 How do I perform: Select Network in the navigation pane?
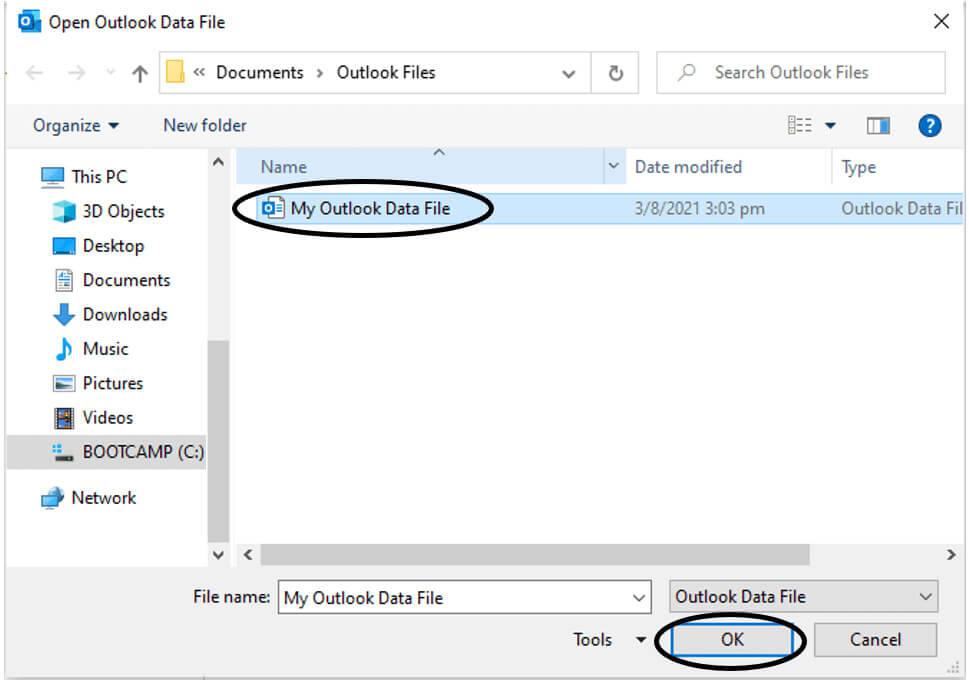point(104,498)
